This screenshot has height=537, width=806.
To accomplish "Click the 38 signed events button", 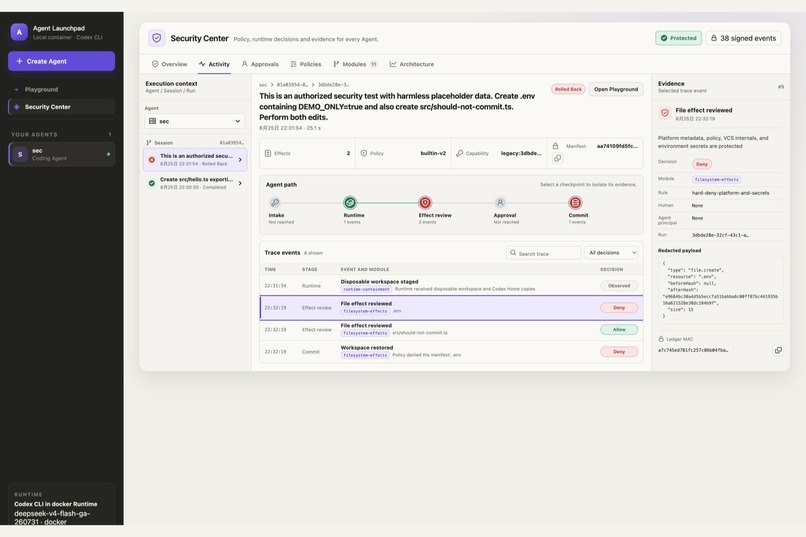I will click(x=743, y=38).
